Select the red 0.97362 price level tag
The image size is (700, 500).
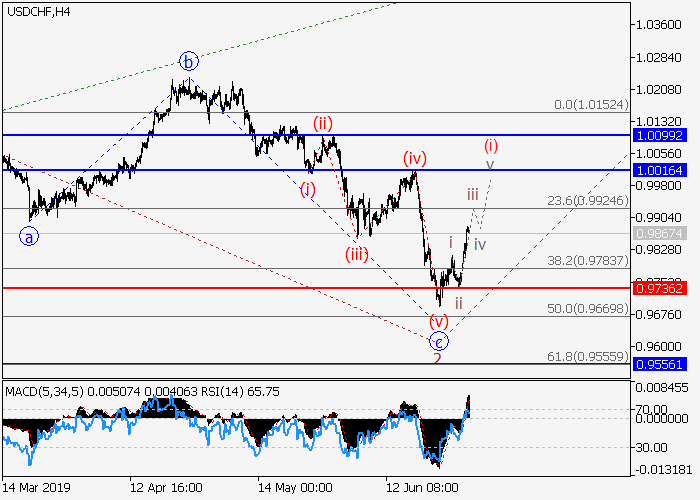point(659,288)
